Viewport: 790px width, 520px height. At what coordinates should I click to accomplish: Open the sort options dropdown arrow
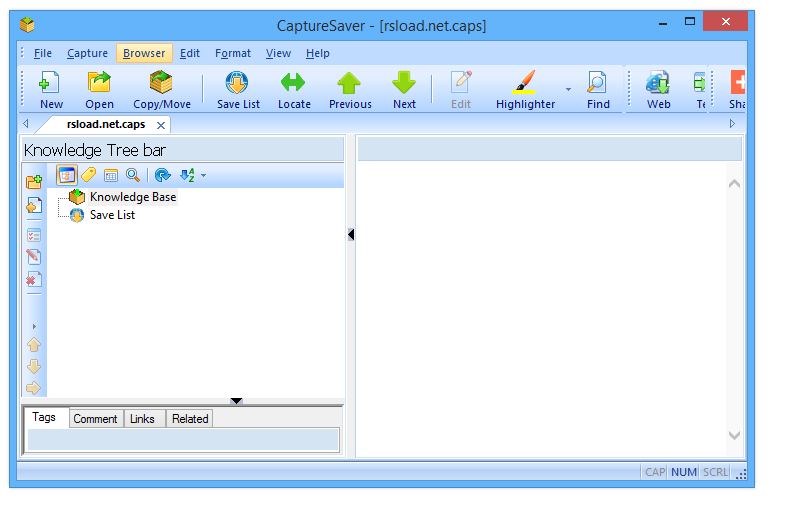pos(204,175)
